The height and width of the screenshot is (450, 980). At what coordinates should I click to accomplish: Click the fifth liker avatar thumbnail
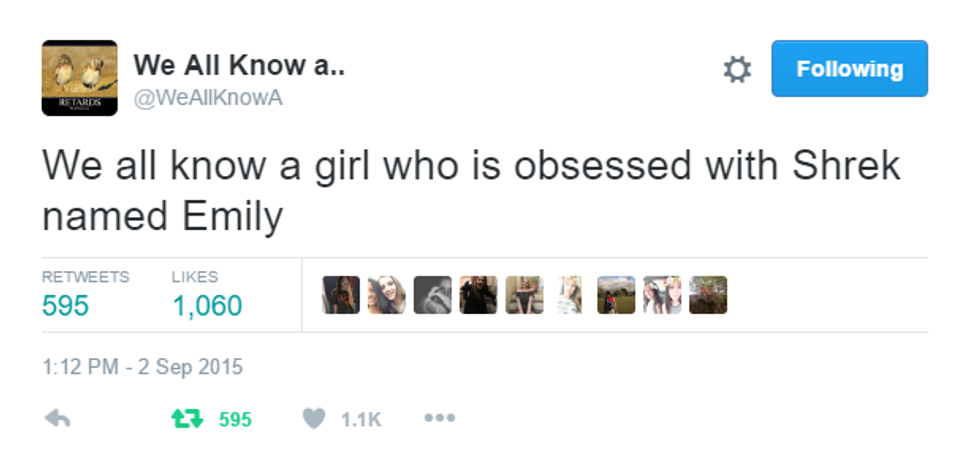pos(524,295)
